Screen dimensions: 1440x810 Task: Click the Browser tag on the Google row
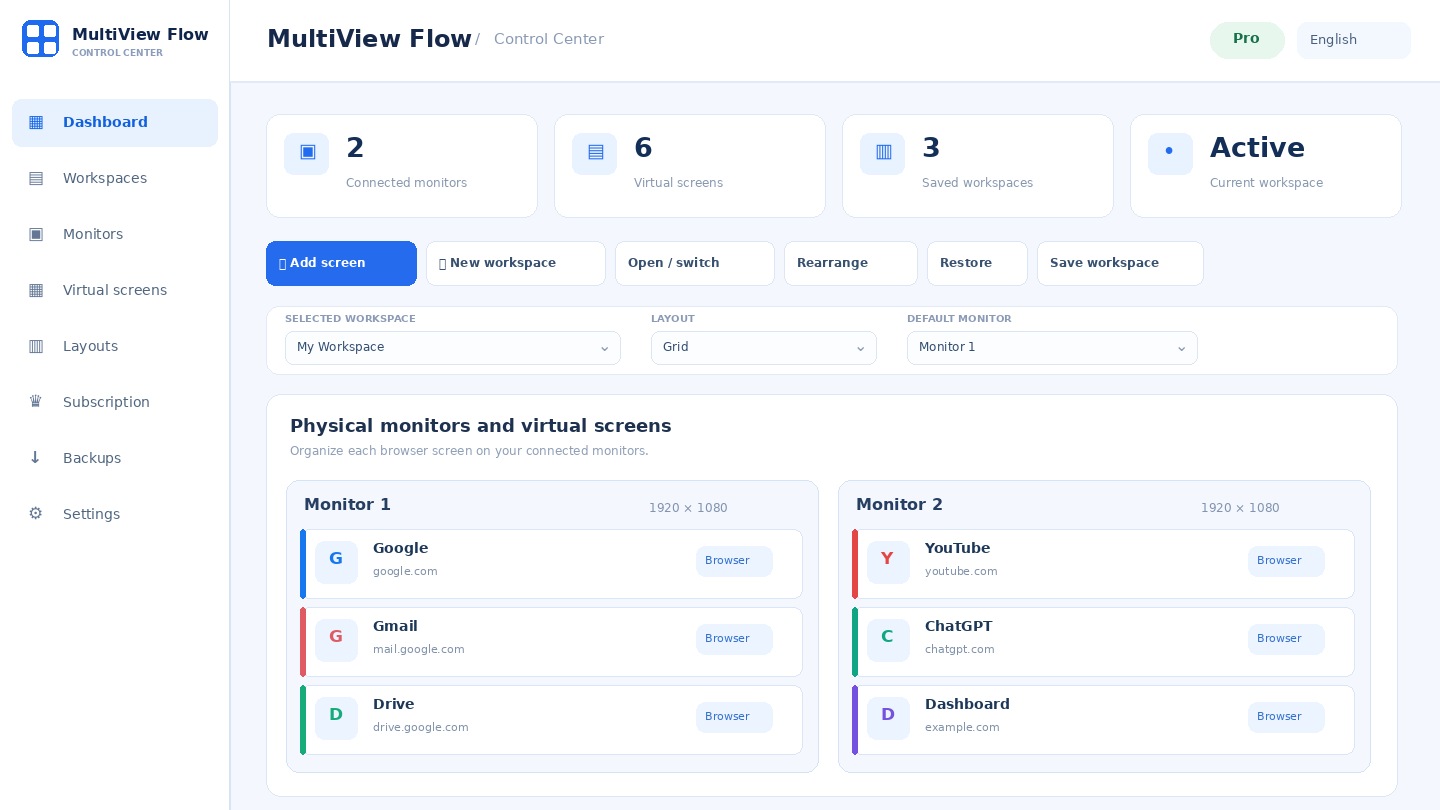pos(734,561)
